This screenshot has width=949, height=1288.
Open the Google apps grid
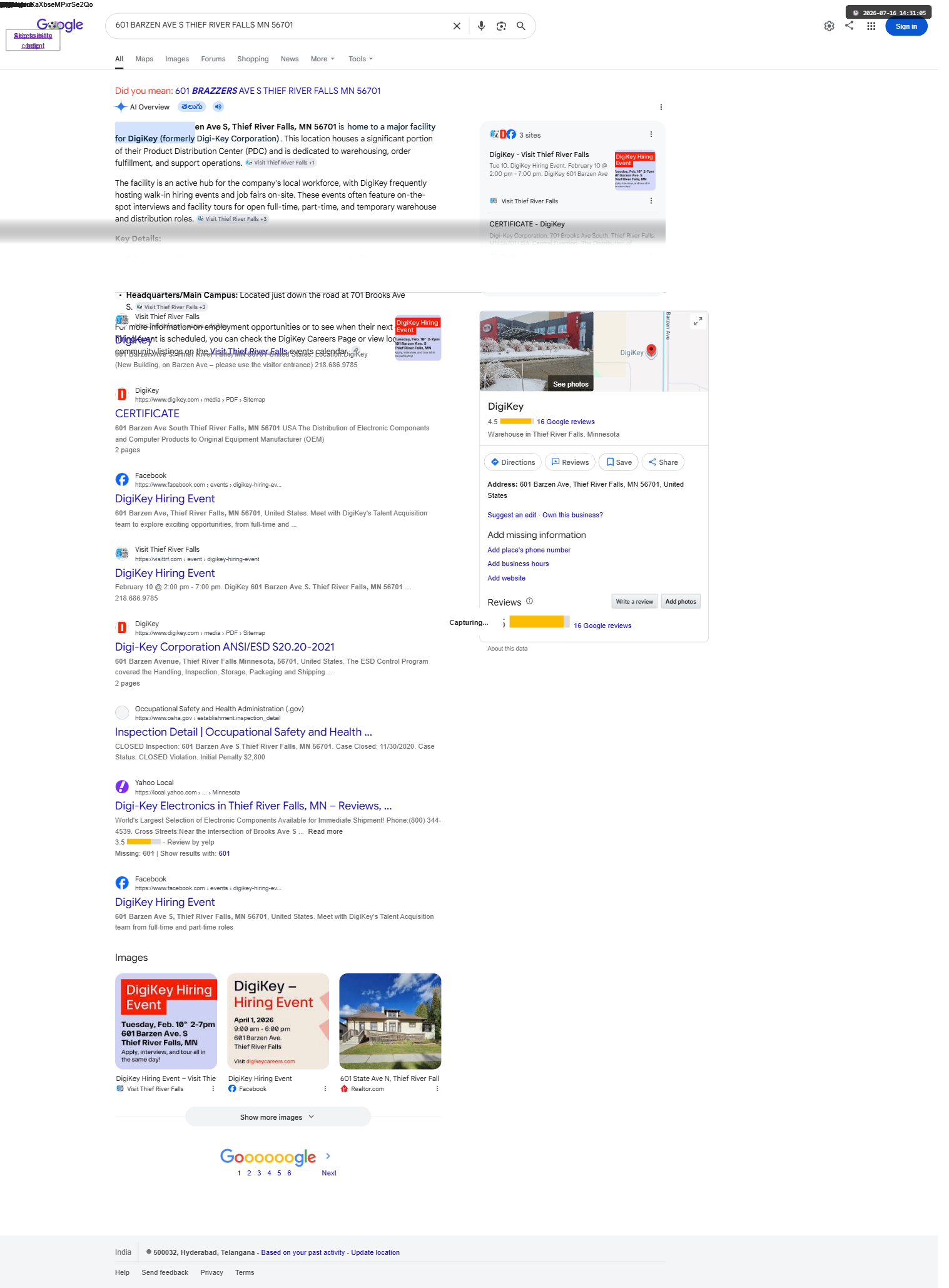[x=871, y=26]
